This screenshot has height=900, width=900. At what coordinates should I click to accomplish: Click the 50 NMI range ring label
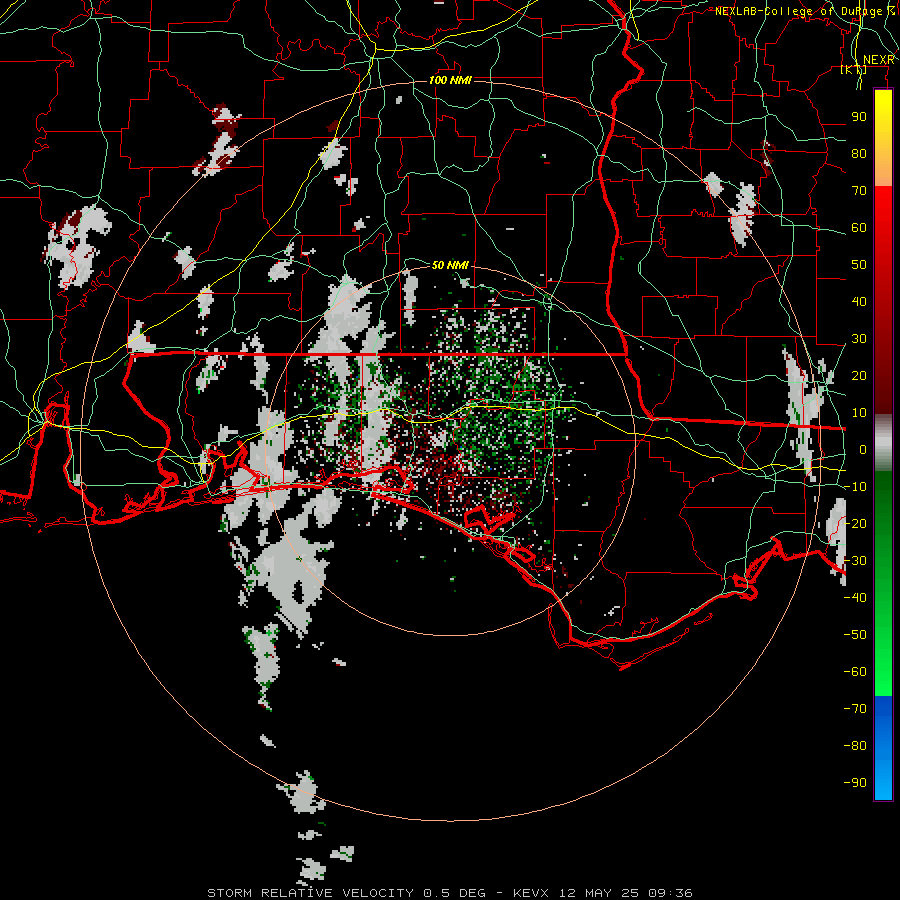[450, 265]
